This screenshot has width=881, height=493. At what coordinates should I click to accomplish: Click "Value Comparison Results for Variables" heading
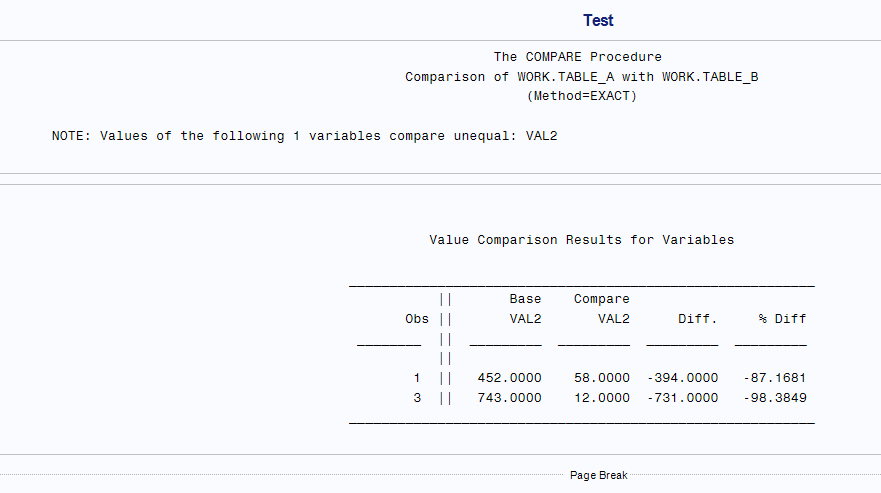point(581,240)
